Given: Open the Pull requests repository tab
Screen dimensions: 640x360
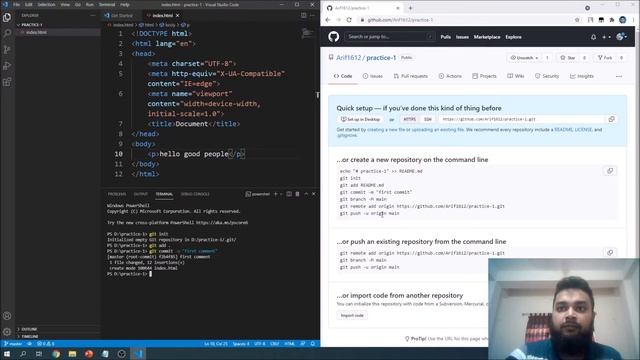Looking at the screenshot, I should (x=411, y=76).
